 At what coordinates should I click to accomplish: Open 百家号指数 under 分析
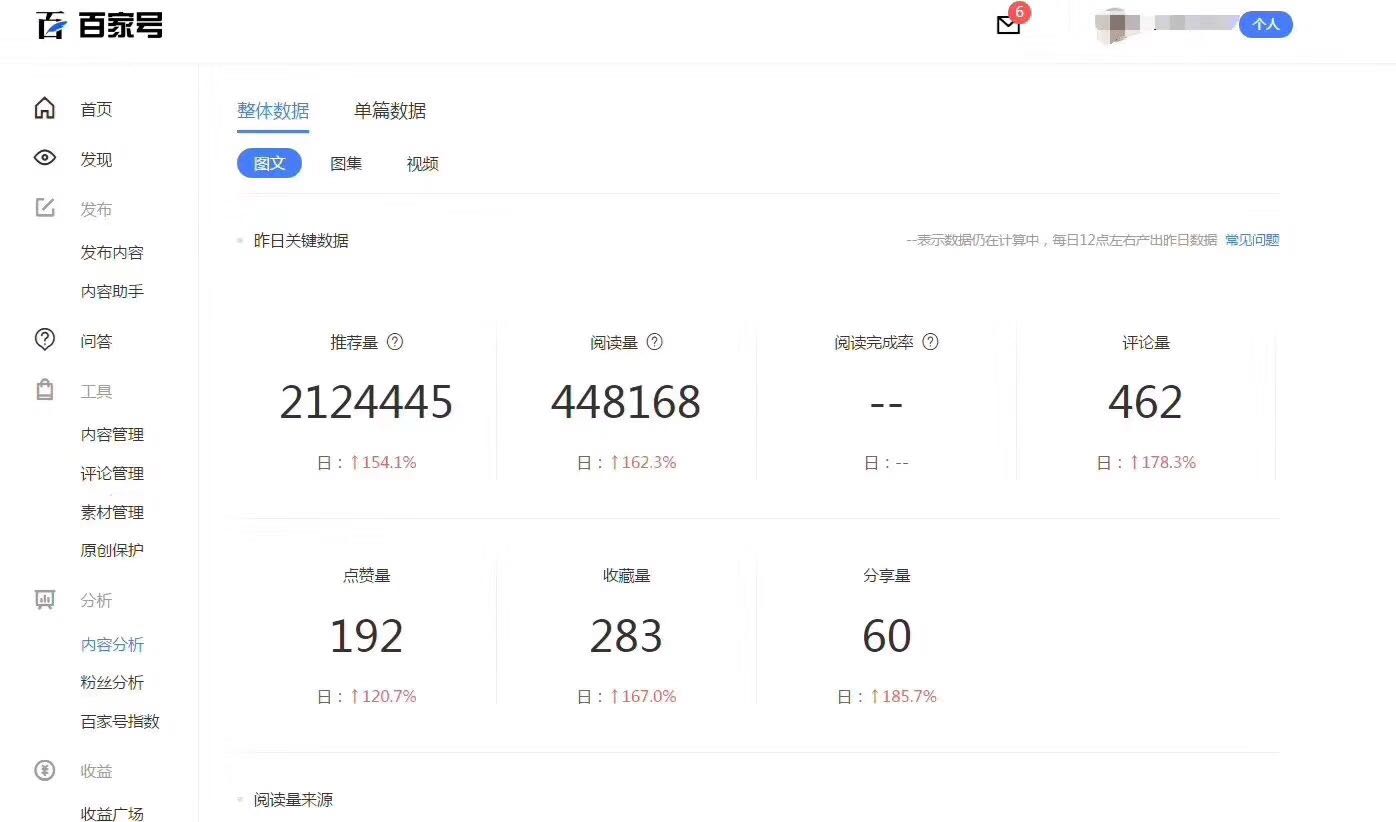(x=118, y=721)
